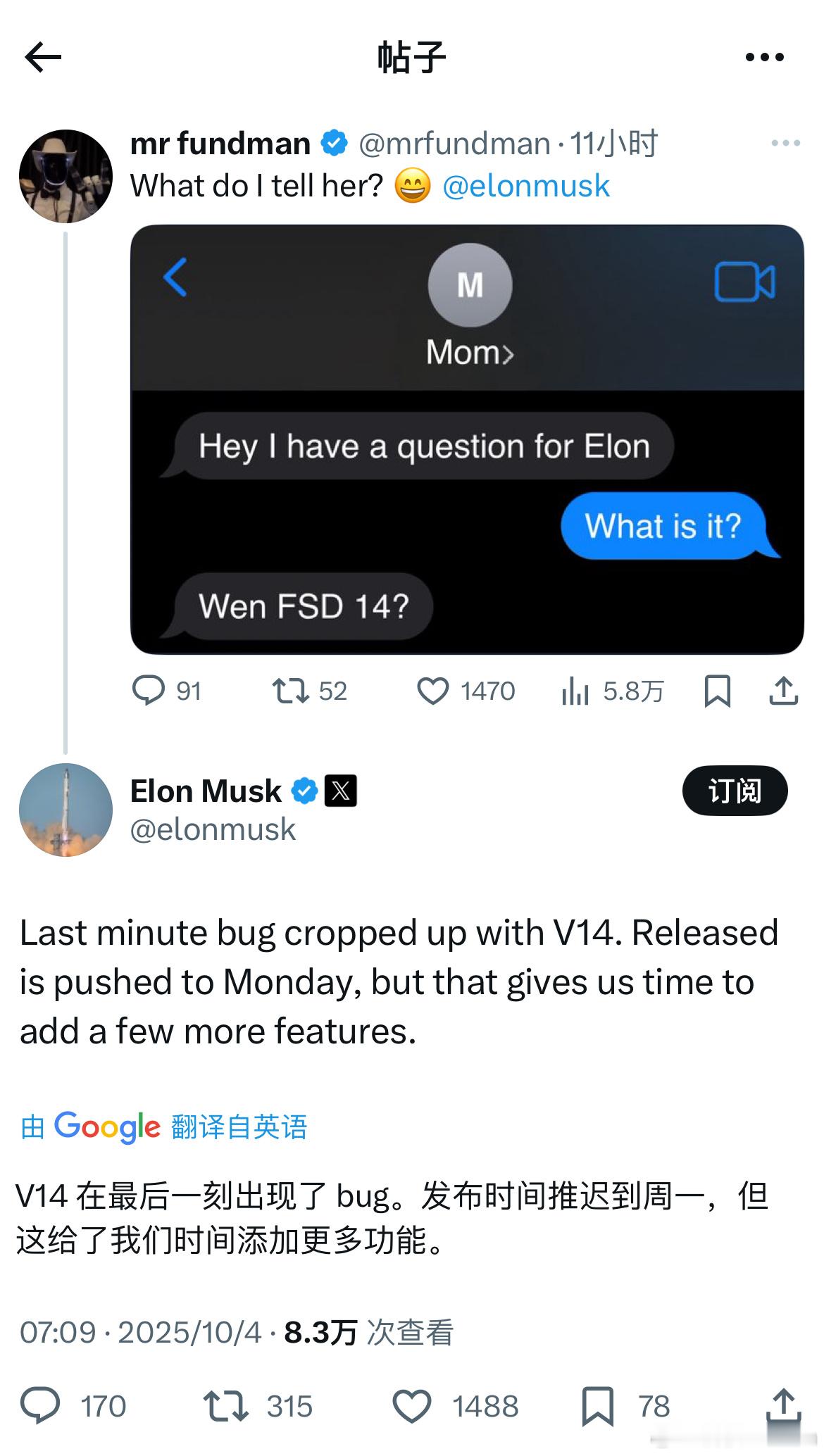
Task: View analytics for mr fundman's post
Action: click(575, 691)
